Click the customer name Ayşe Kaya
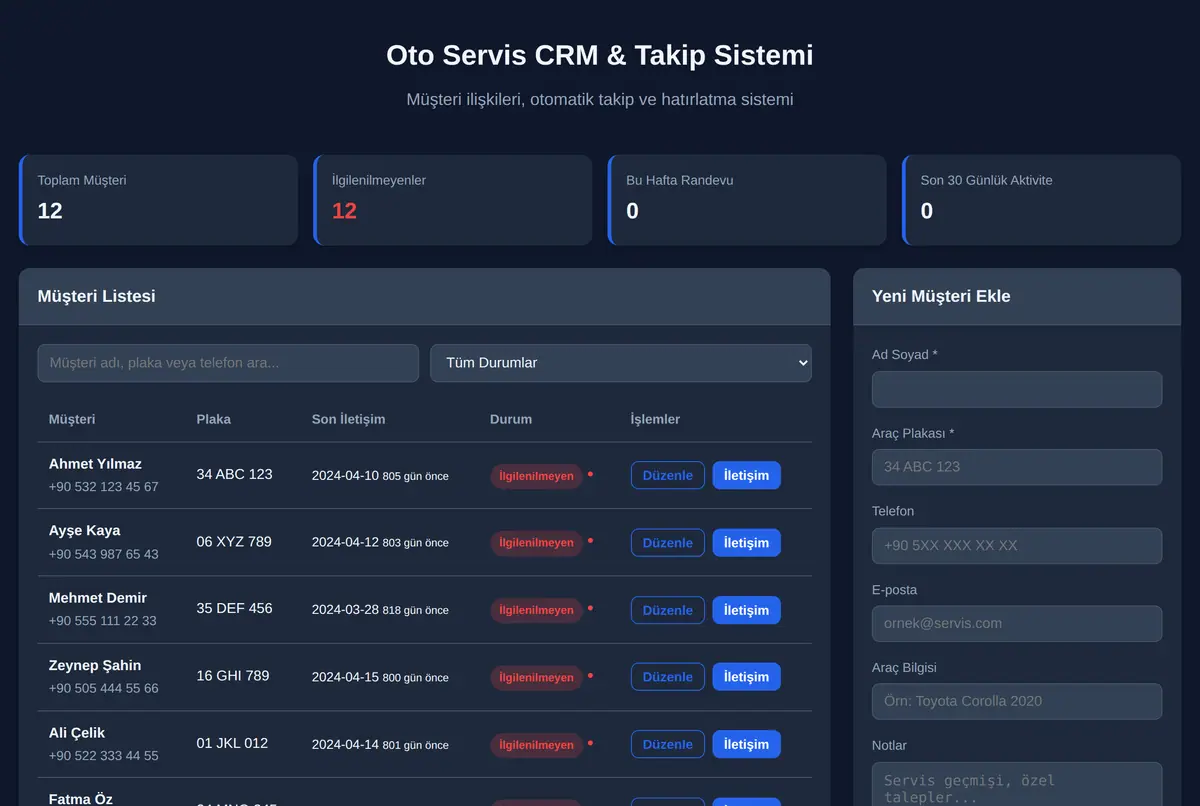This screenshot has height=806, width=1200. (x=85, y=531)
